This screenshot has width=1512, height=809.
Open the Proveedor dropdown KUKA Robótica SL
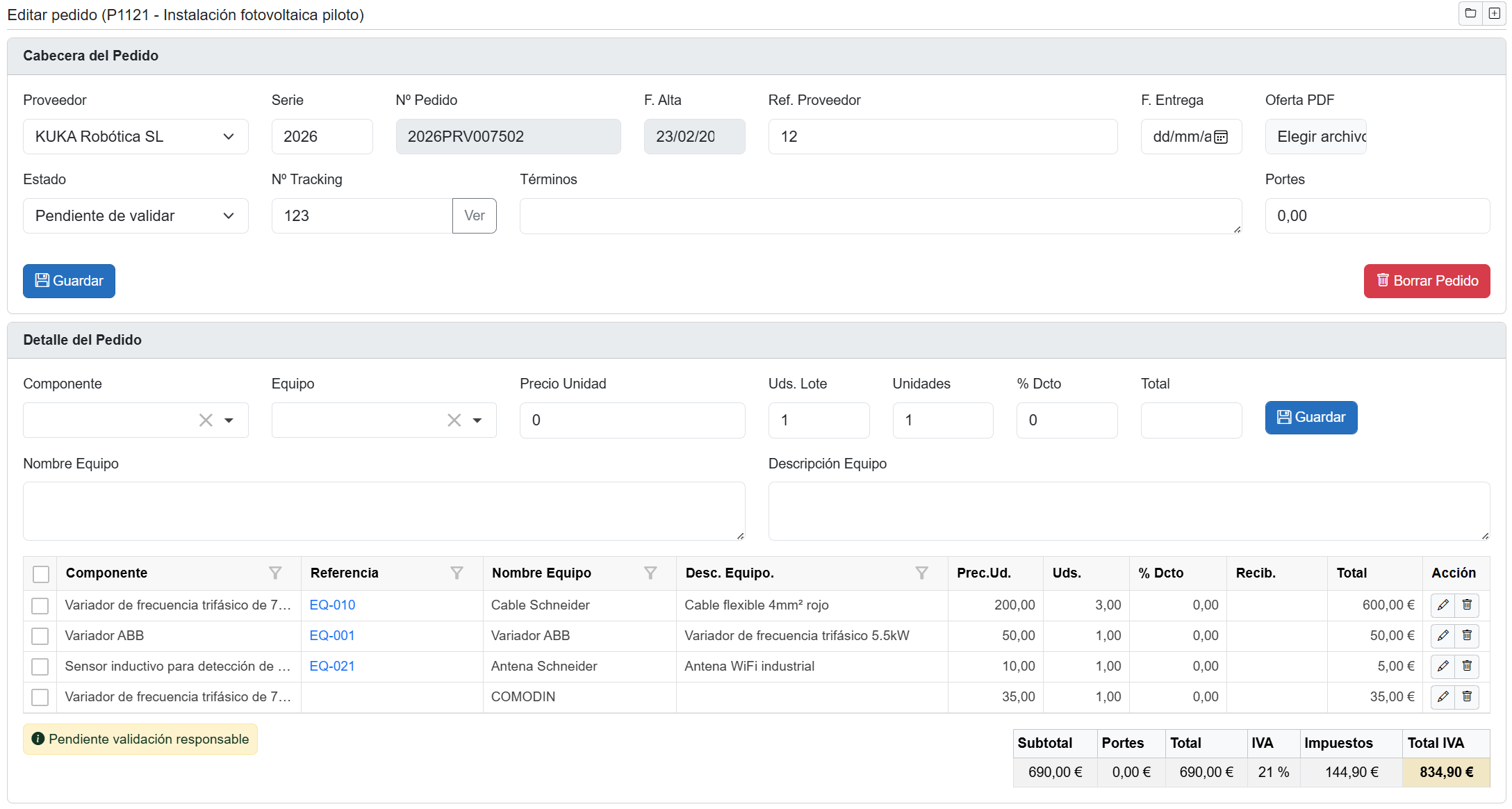135,137
